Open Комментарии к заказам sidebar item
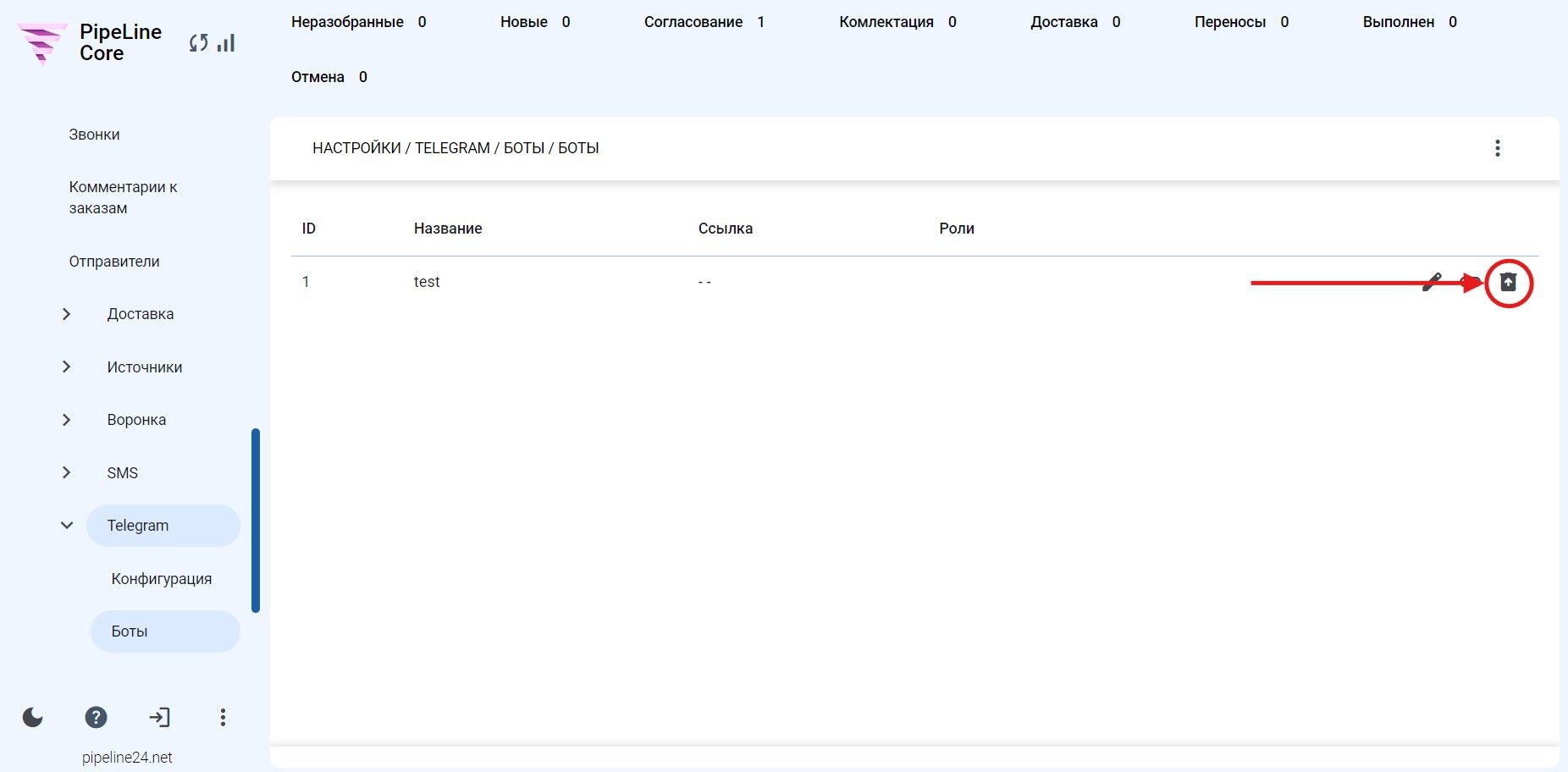Viewport: 1568px width, 772px height. point(123,197)
